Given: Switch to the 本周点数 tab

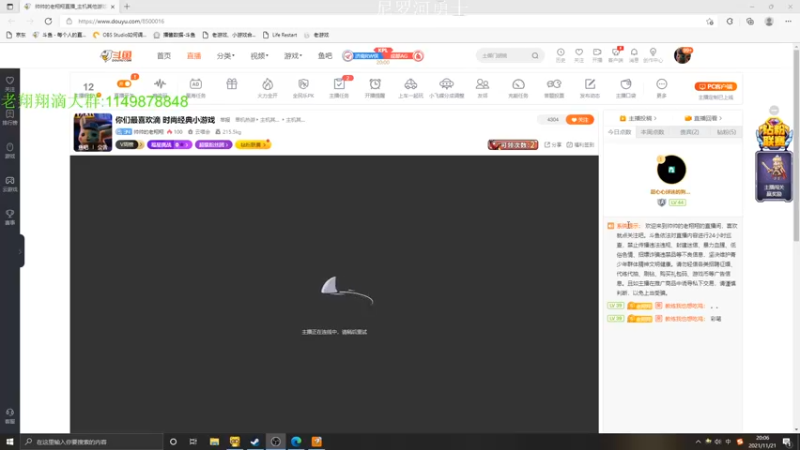Looking at the screenshot, I should [x=652, y=132].
